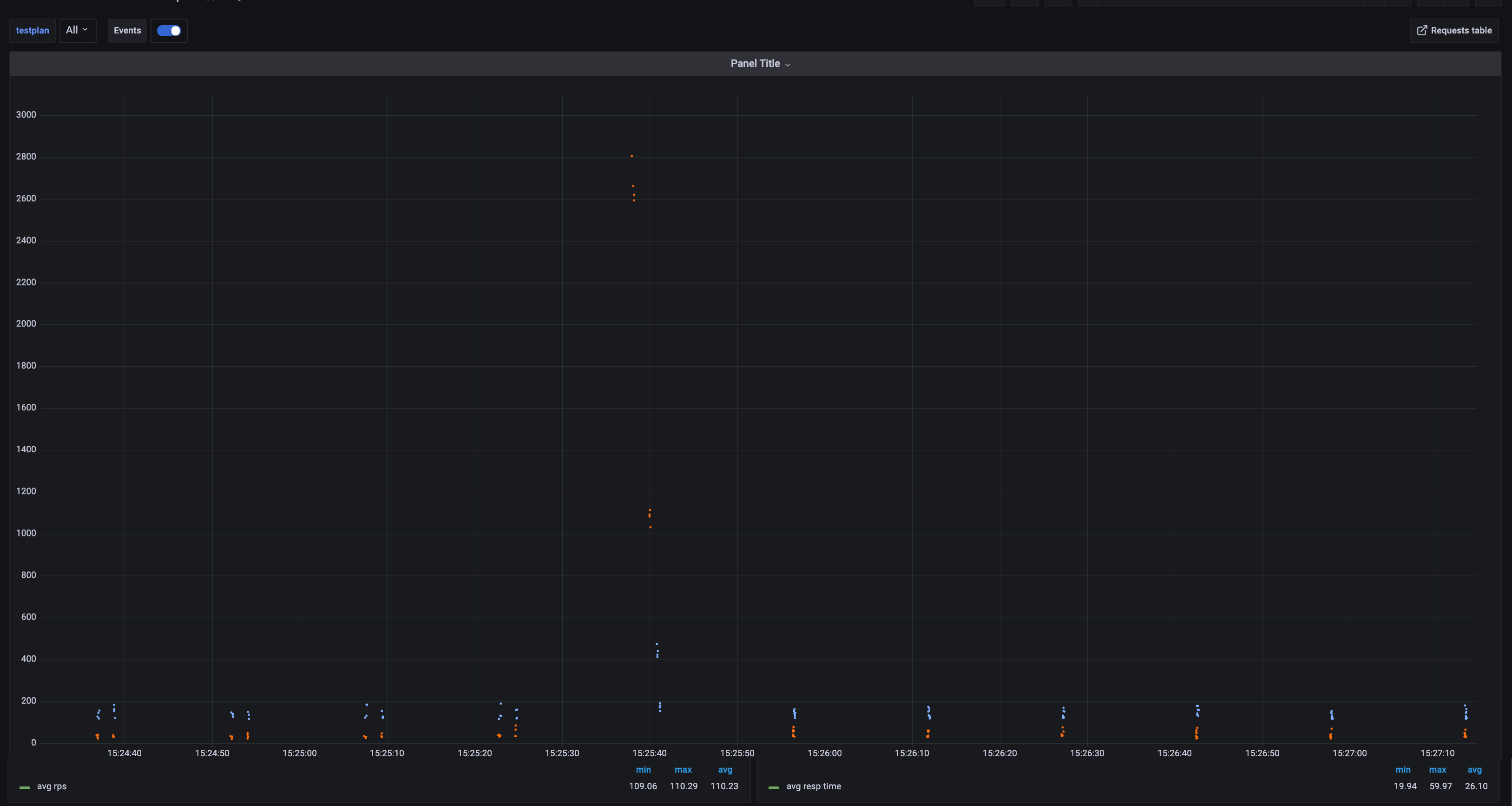
Task: Click the 19.94 min value
Action: click(1405, 786)
